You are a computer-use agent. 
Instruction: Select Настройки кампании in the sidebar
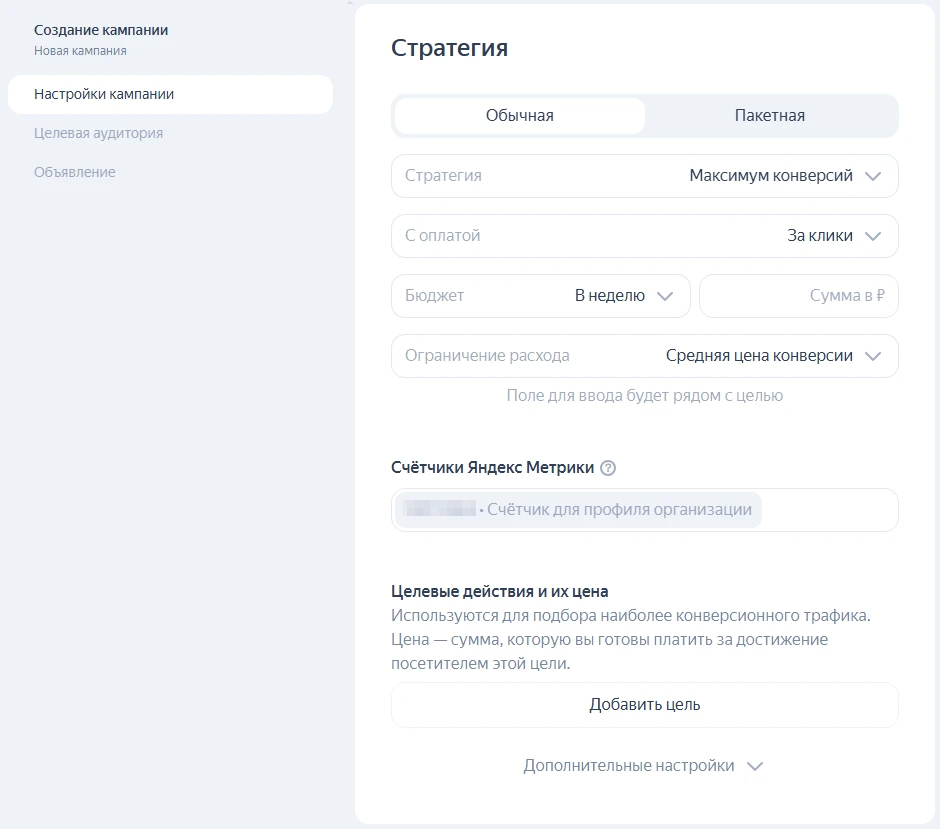(x=104, y=94)
